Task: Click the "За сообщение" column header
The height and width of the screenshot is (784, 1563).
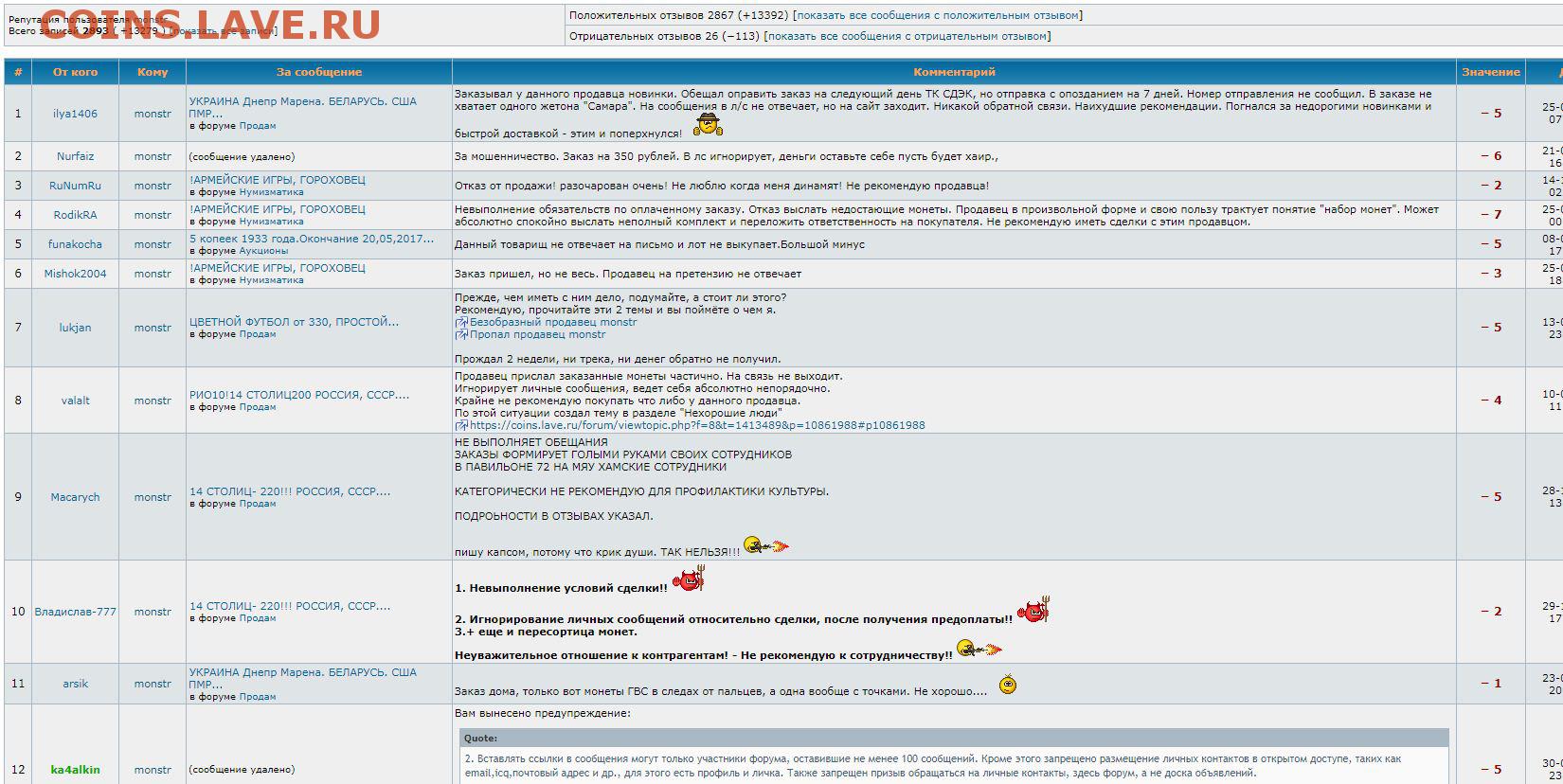Action: pyautogui.click(x=319, y=72)
